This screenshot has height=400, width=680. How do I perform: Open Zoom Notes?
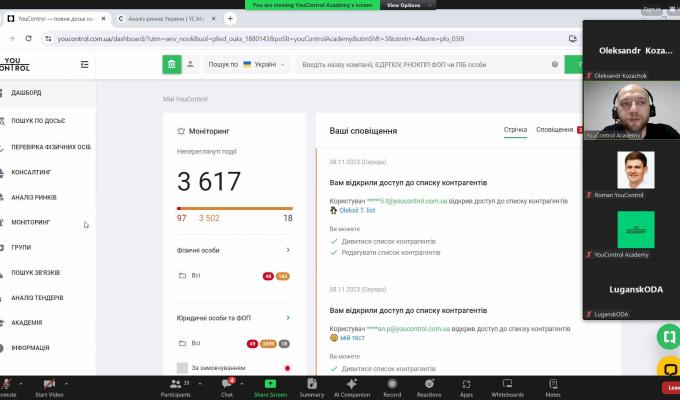pos(553,387)
